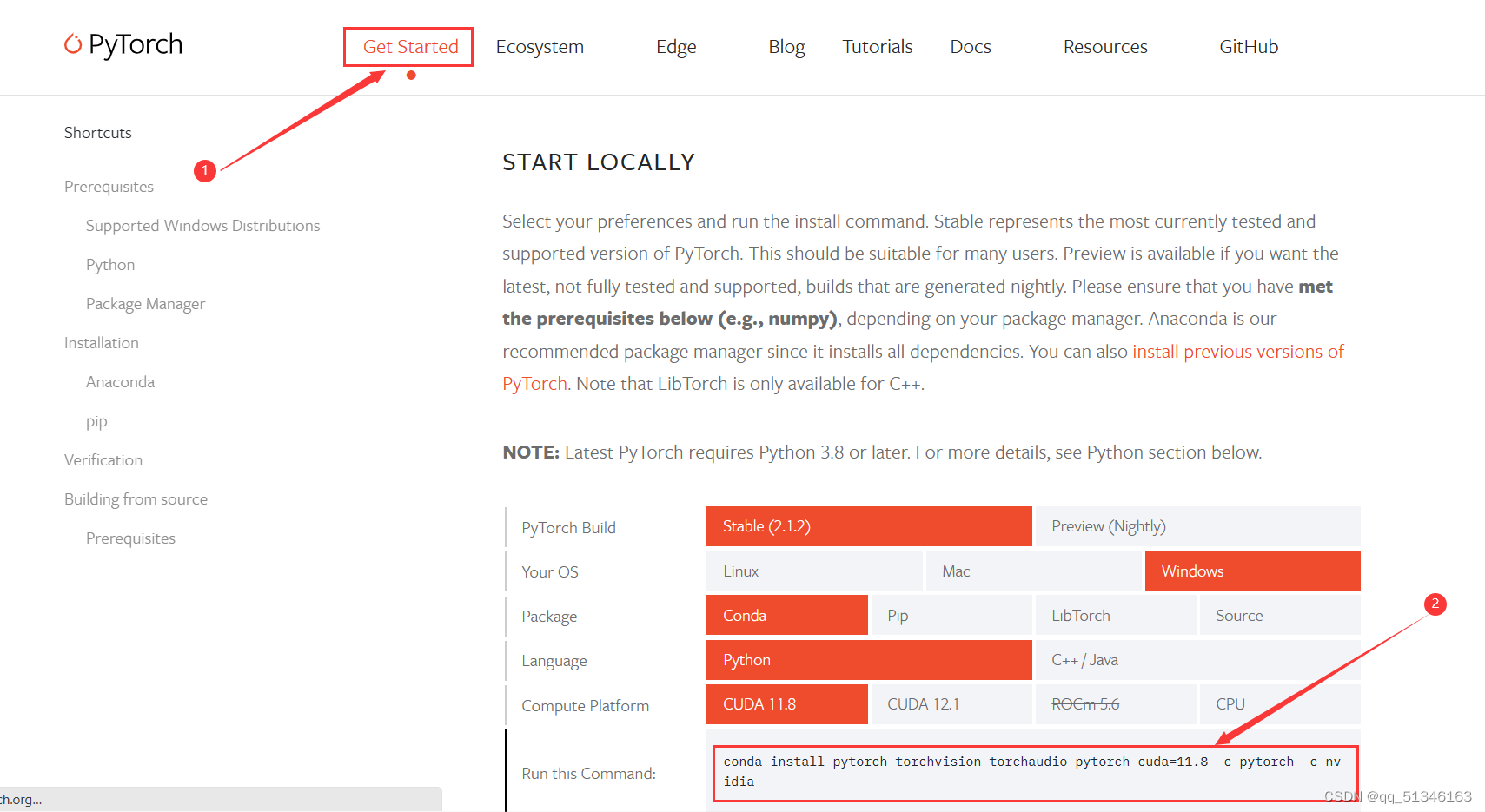1485x812 pixels.
Task: Open the Tutorials page
Action: [878, 47]
